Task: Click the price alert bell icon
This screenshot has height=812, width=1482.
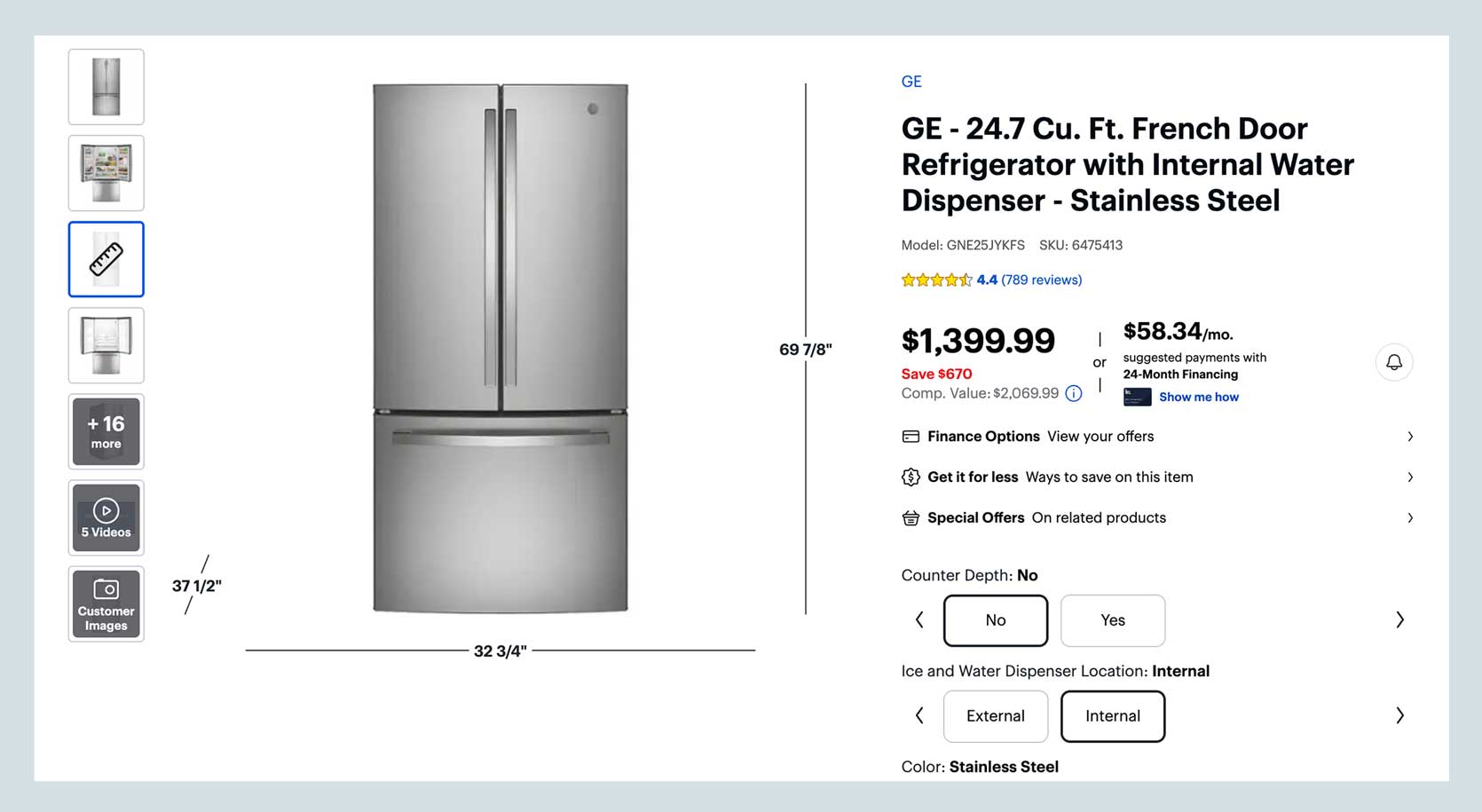Action: [1394, 362]
